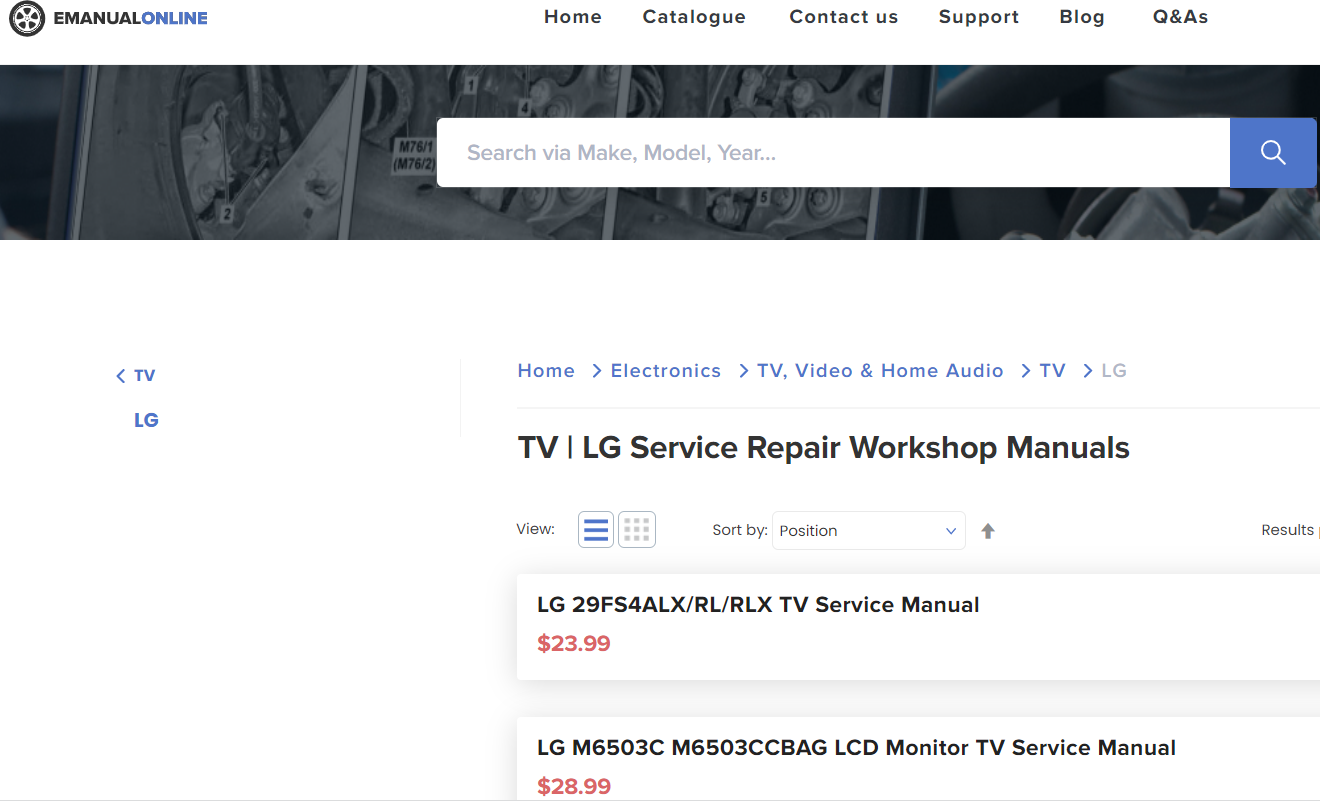Open LG M6503C M6503CCBAG LCD Monitor manual
1320x804 pixels.
[x=856, y=748]
